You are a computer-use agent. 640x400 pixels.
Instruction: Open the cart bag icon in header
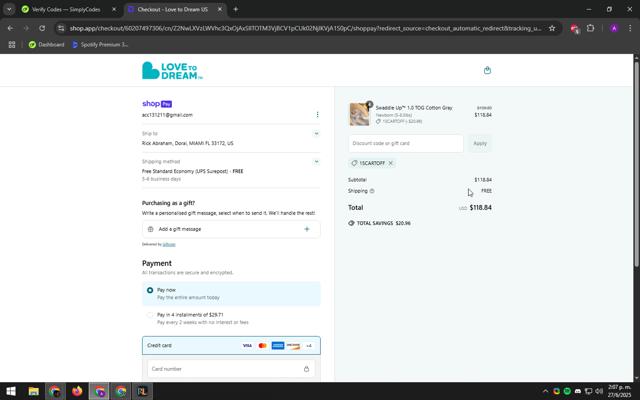click(x=487, y=70)
